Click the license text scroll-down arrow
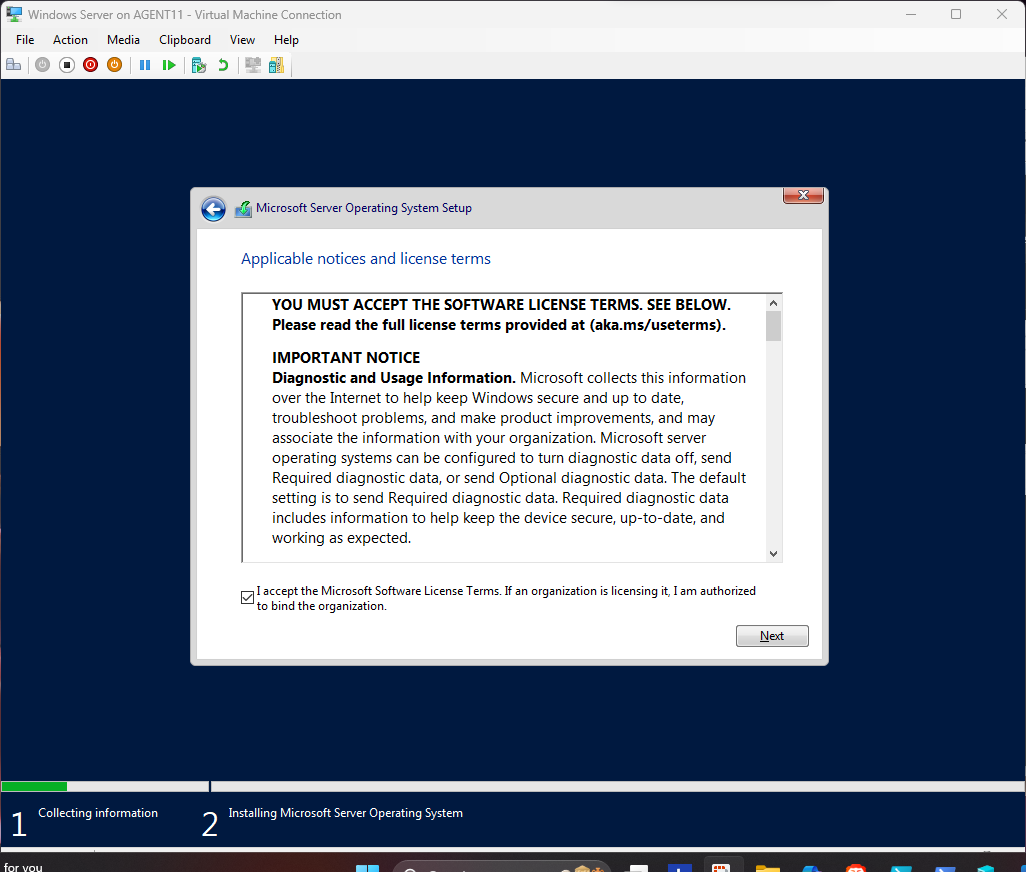This screenshot has height=872, width=1026. click(x=773, y=553)
